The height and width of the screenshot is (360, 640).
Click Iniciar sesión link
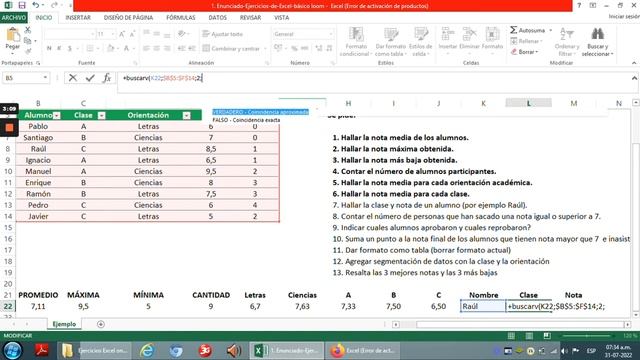[x=624, y=17]
